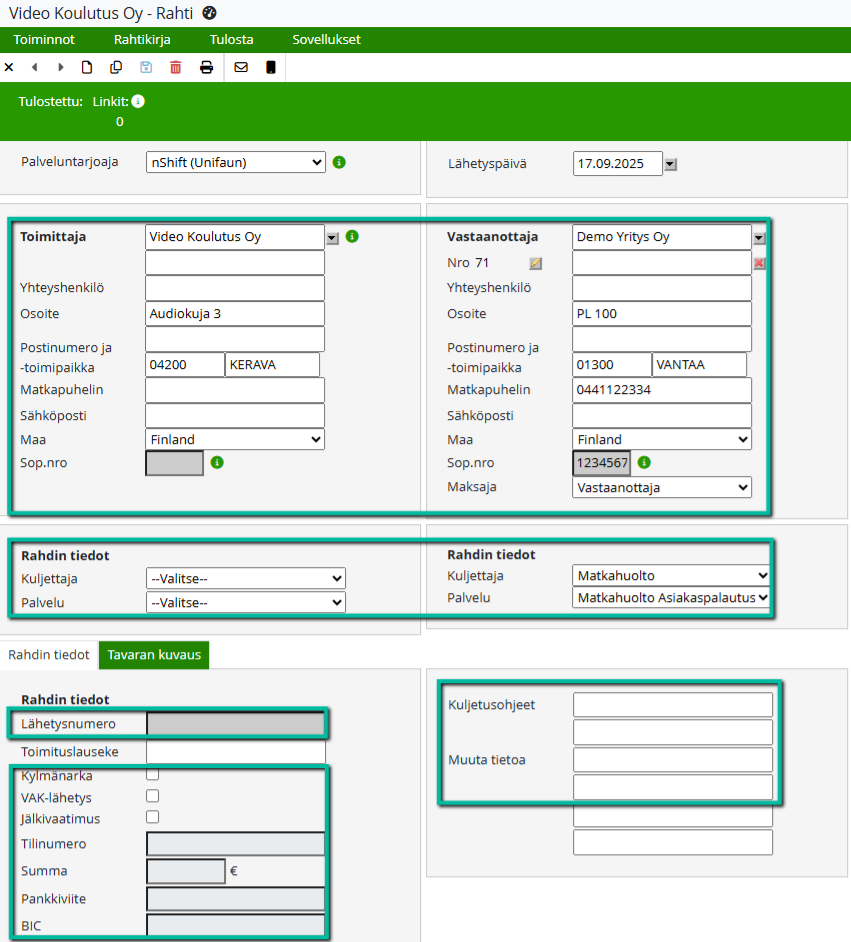This screenshot has width=851, height=942.
Task: Open the Lähetyspäivä date picker button
Action: point(671,165)
